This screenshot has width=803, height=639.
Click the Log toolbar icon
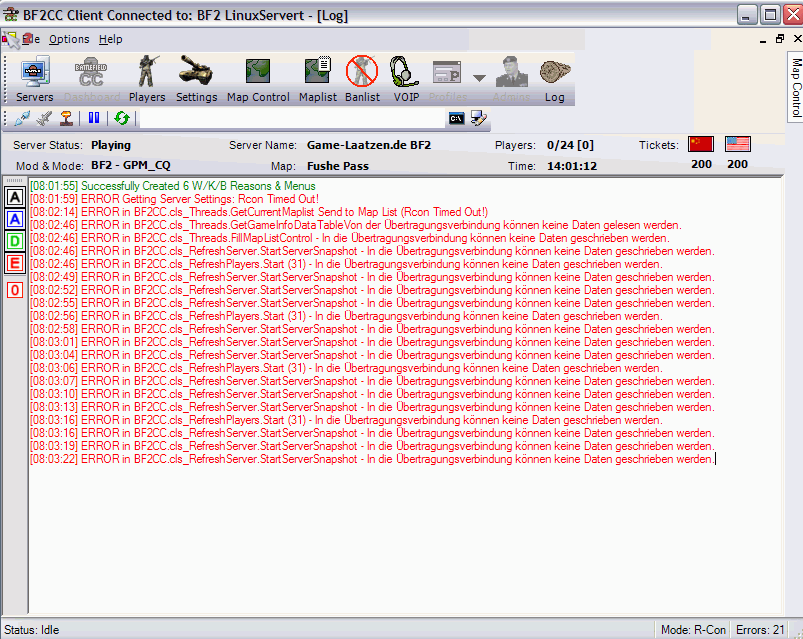tap(554, 79)
